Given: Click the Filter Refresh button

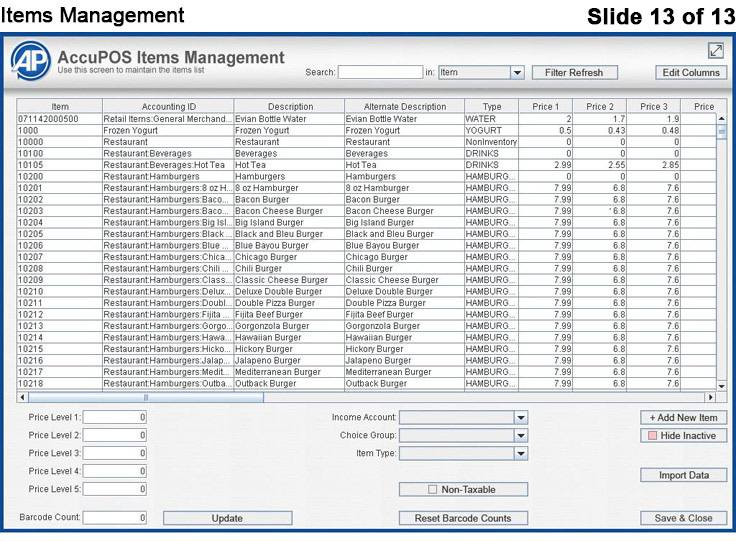Looking at the screenshot, I should [x=574, y=73].
